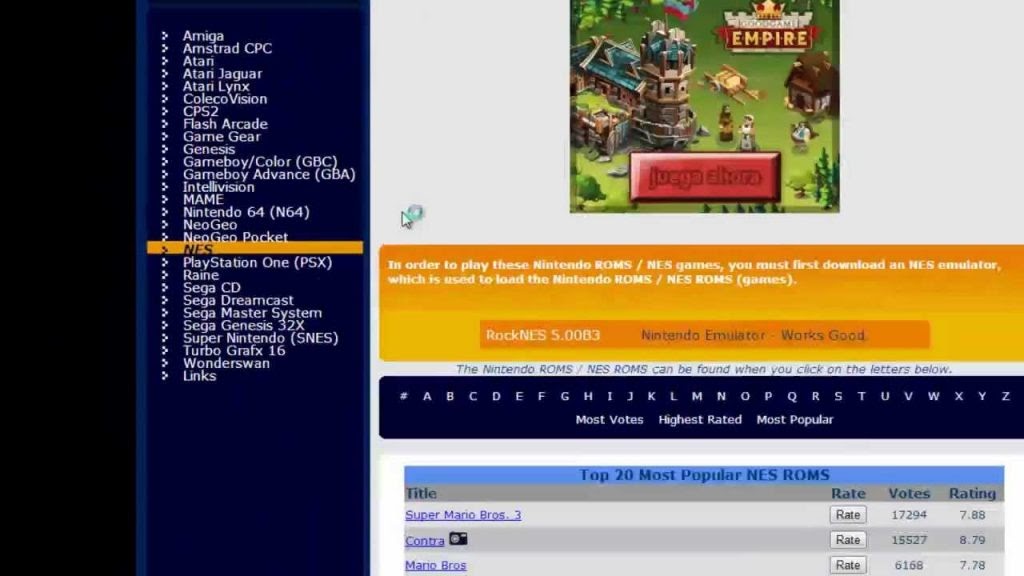Open Gameboy/Color (GBC) section
The width and height of the screenshot is (1024, 576).
click(x=260, y=162)
